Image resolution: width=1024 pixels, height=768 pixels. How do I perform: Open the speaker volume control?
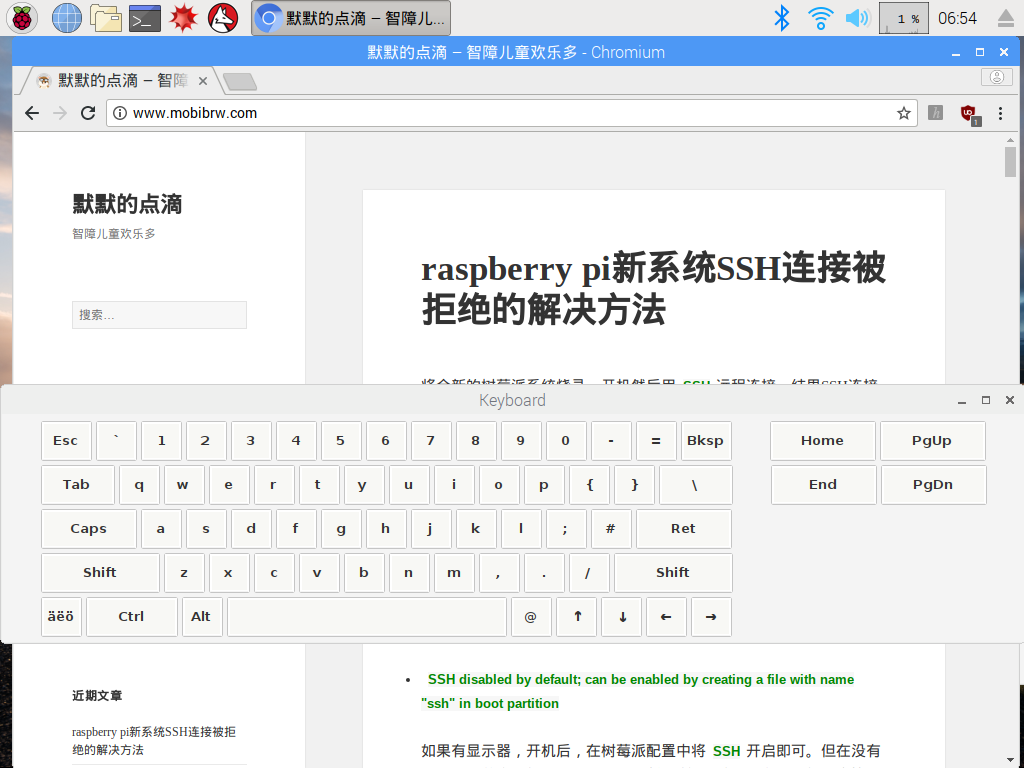[856, 17]
